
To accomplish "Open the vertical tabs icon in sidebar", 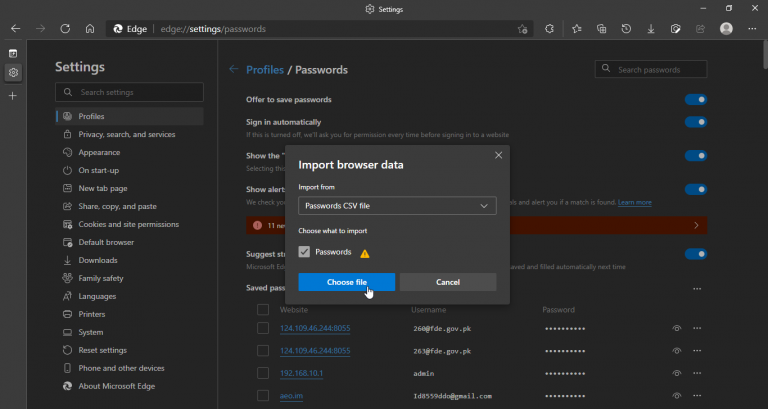I will click(13, 53).
